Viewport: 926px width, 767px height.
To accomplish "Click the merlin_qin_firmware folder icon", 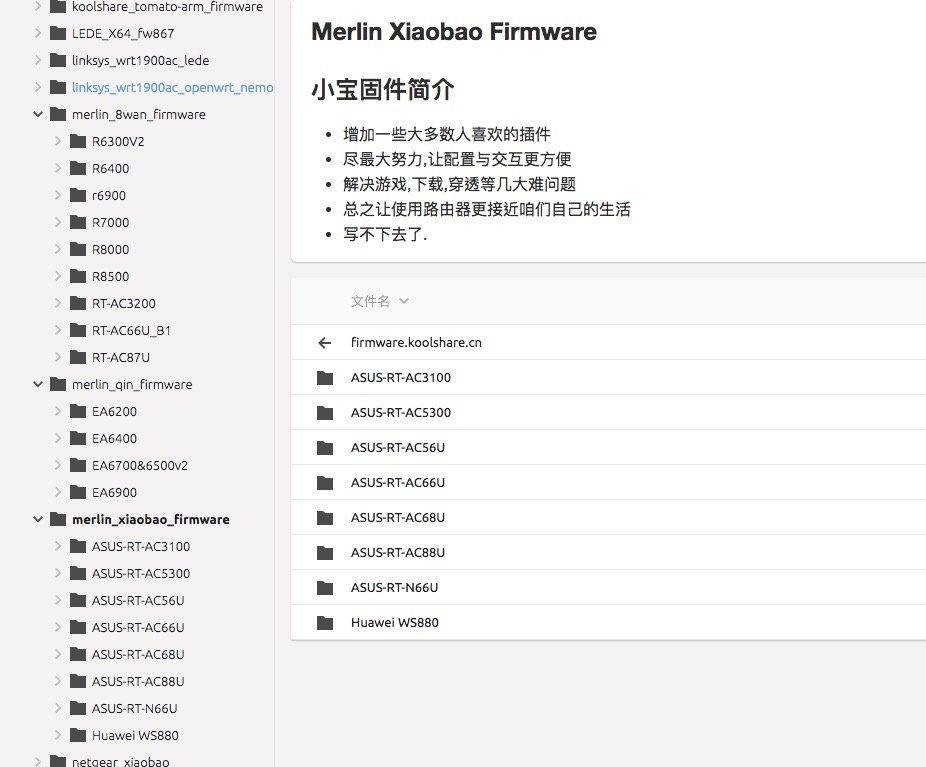I will click(x=58, y=384).
